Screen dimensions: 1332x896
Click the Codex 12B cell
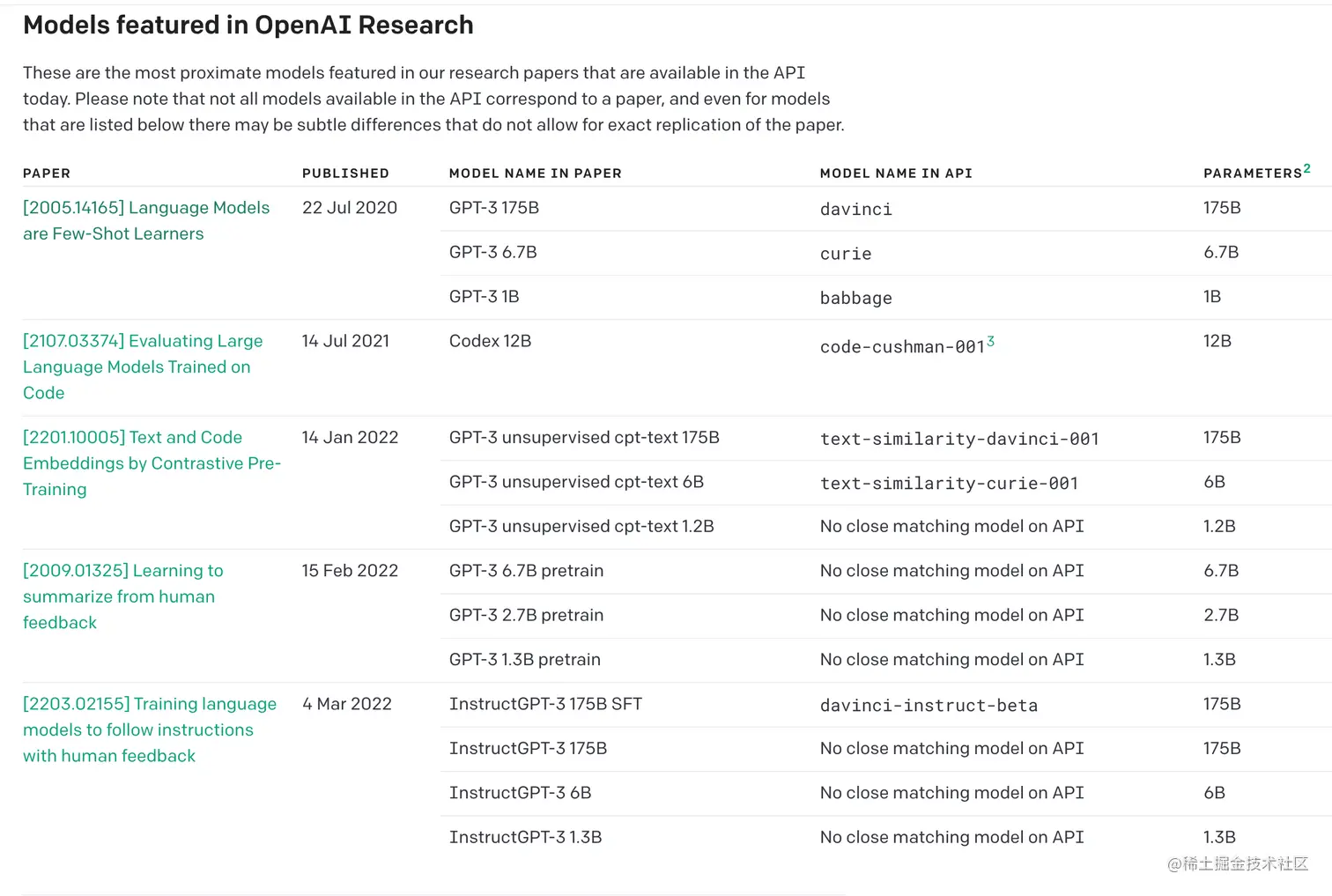click(x=491, y=341)
